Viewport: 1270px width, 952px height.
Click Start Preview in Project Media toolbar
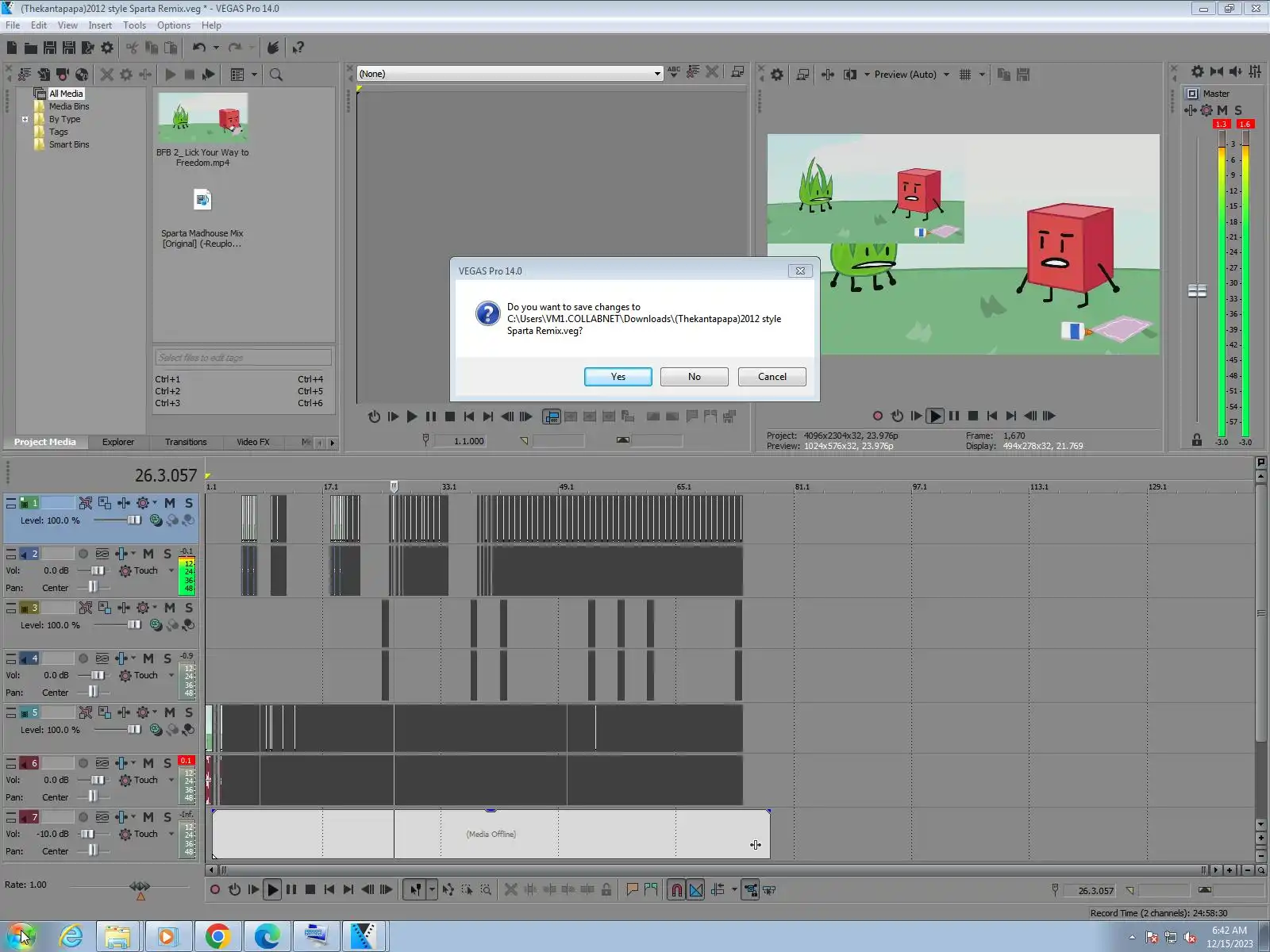[x=171, y=75]
